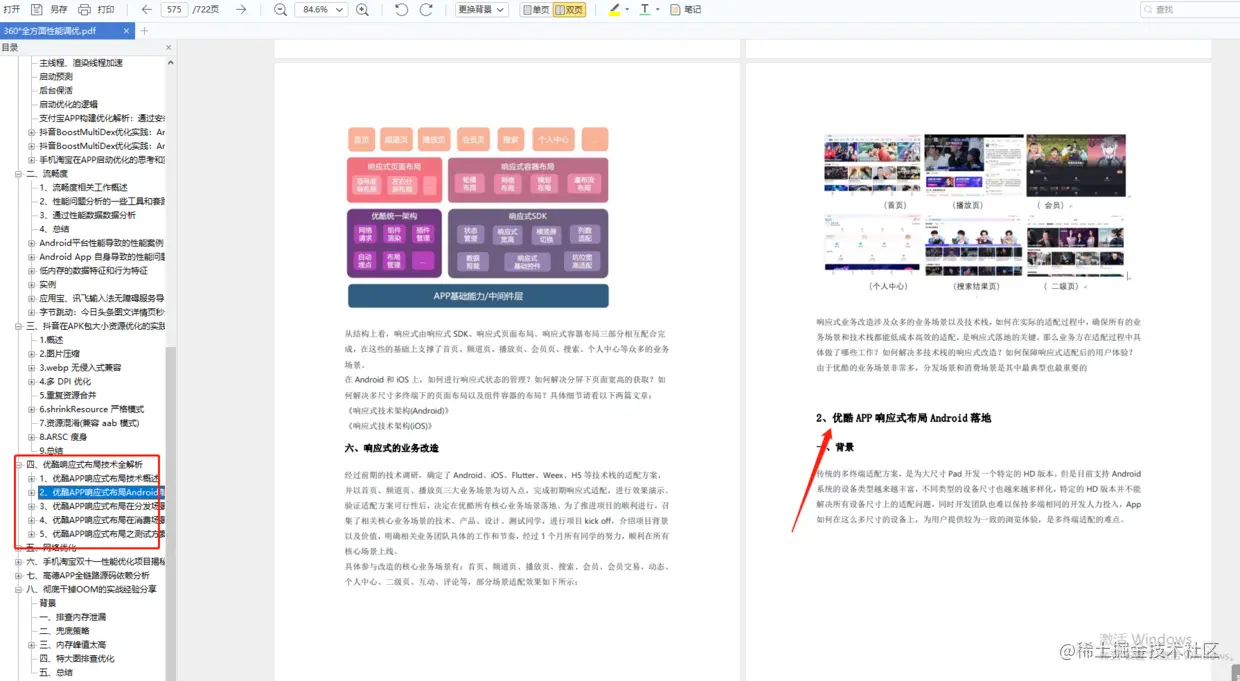The height and width of the screenshot is (681, 1240).
Task: Expand the 低内存的数据特征和行为特征 node
Action: (31, 271)
